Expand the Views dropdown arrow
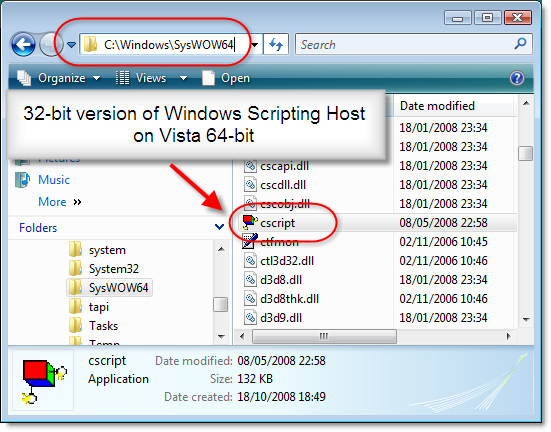The width and height of the screenshot is (551, 432). pyautogui.click(x=183, y=78)
